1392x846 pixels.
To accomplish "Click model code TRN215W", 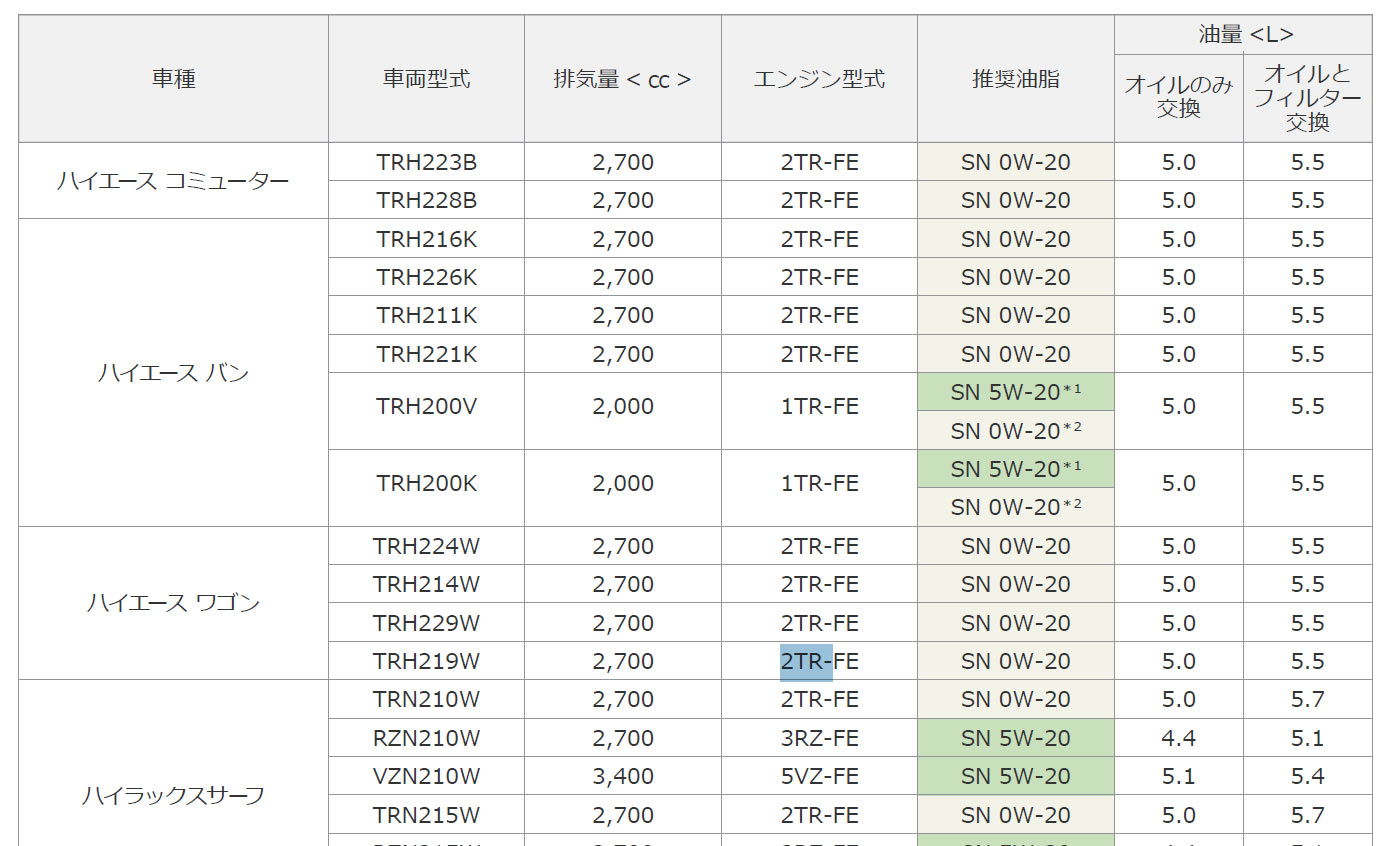I will (426, 815).
